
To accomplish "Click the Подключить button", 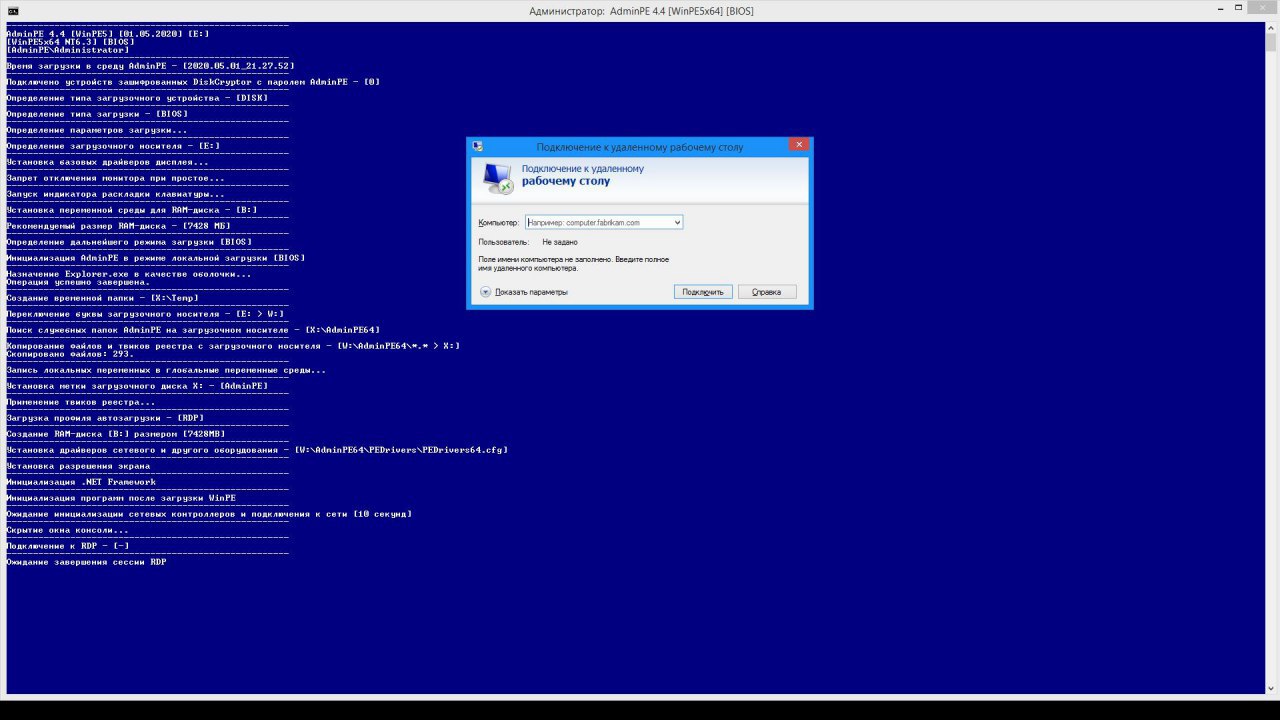I will click(703, 292).
